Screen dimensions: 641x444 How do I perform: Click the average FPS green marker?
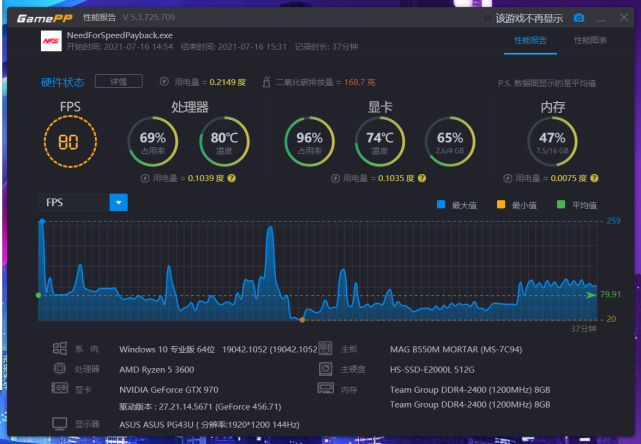[38, 295]
